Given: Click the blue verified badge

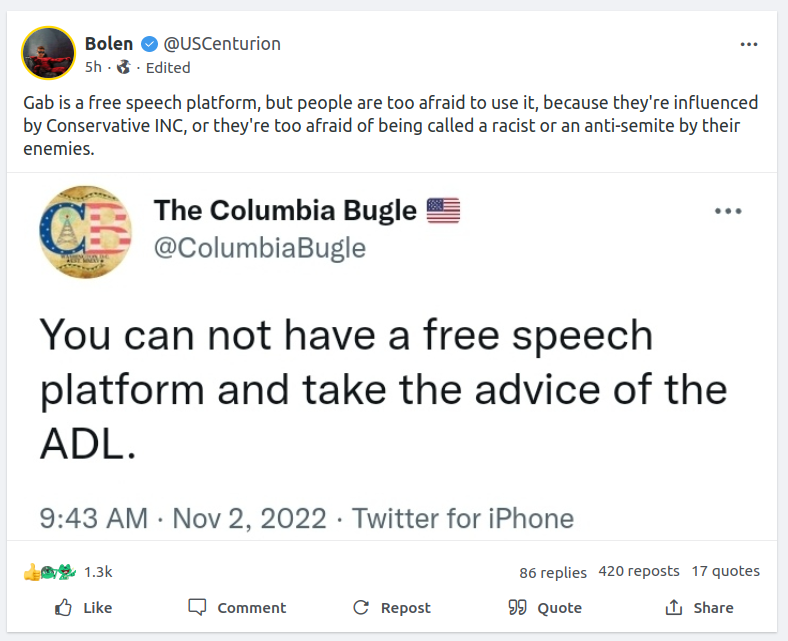Looking at the screenshot, I should point(149,44).
